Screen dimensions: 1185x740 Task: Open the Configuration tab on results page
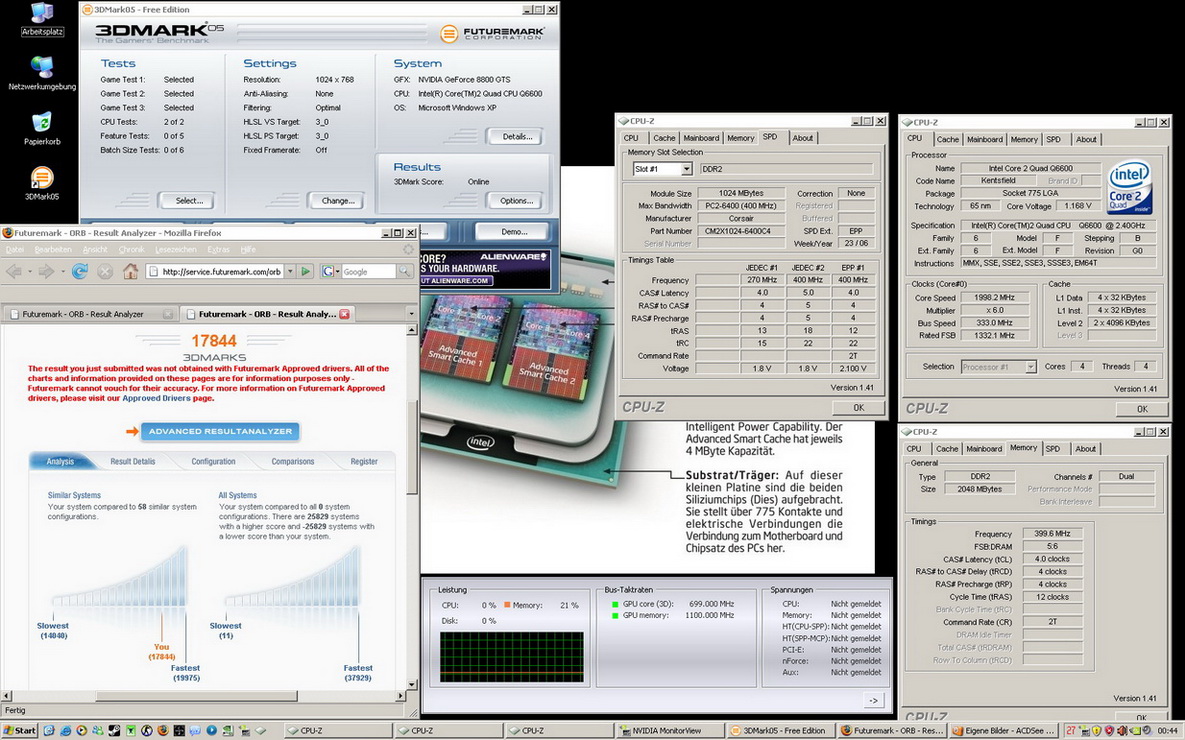(x=213, y=461)
